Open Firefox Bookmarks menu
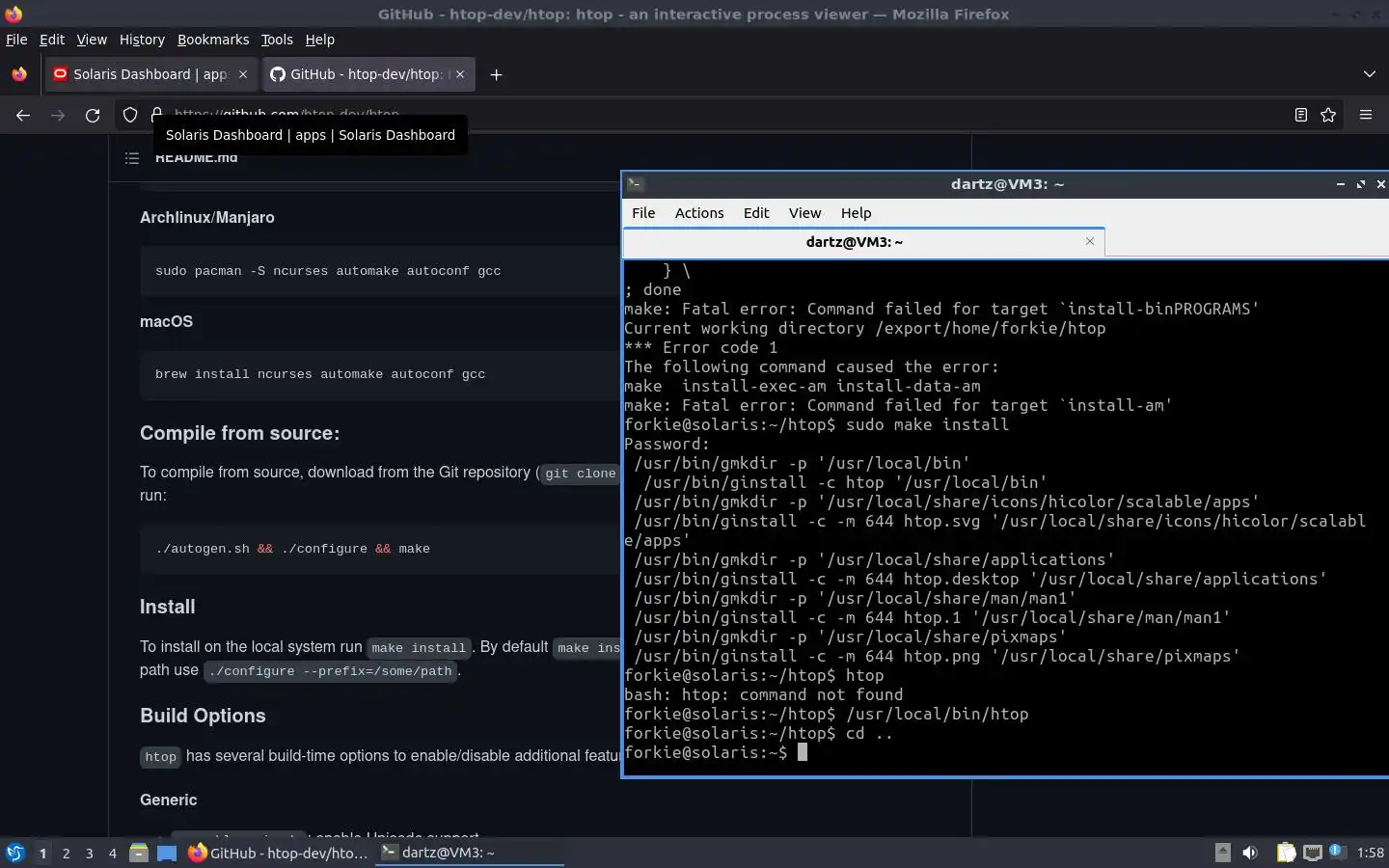The width and height of the screenshot is (1389, 868). (213, 40)
